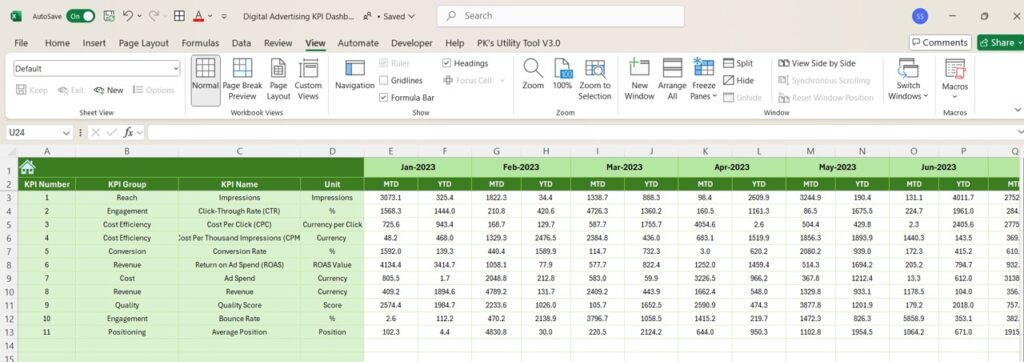
Task: Open the font color dropdown arrow
Action: pyautogui.click(x=210, y=16)
